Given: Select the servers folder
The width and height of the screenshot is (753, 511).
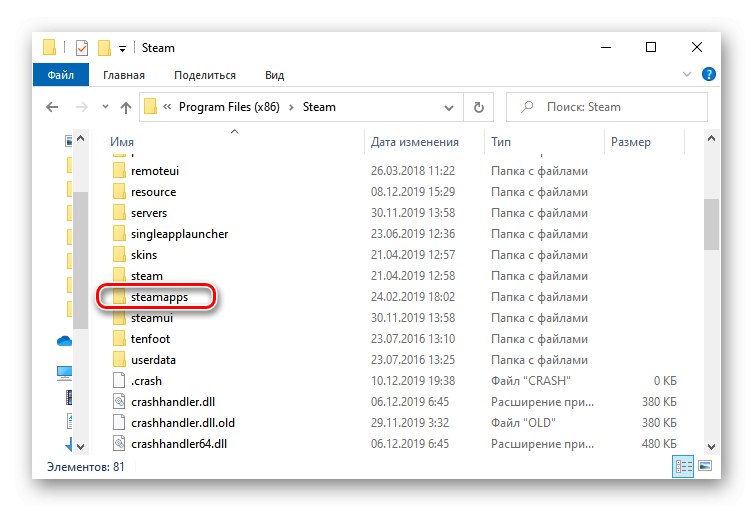Looking at the screenshot, I should [149, 213].
